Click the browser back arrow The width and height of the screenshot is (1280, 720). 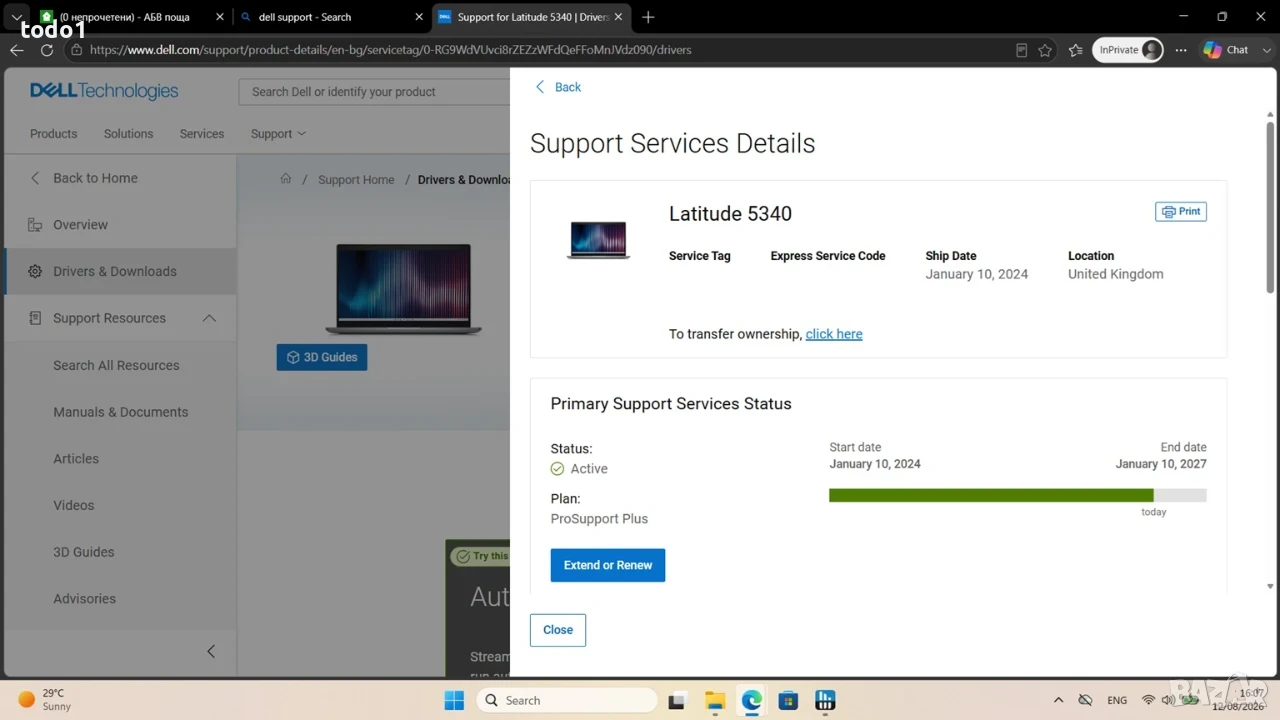click(x=17, y=50)
